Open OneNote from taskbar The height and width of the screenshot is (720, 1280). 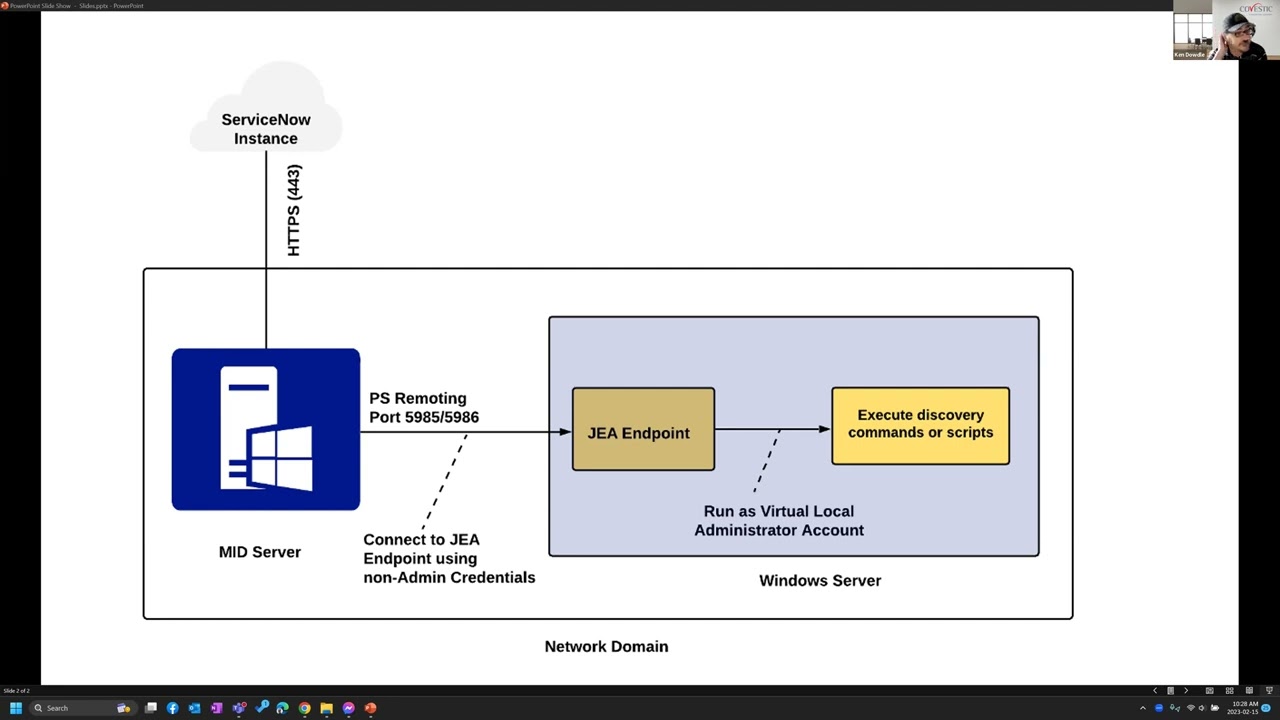[216, 708]
